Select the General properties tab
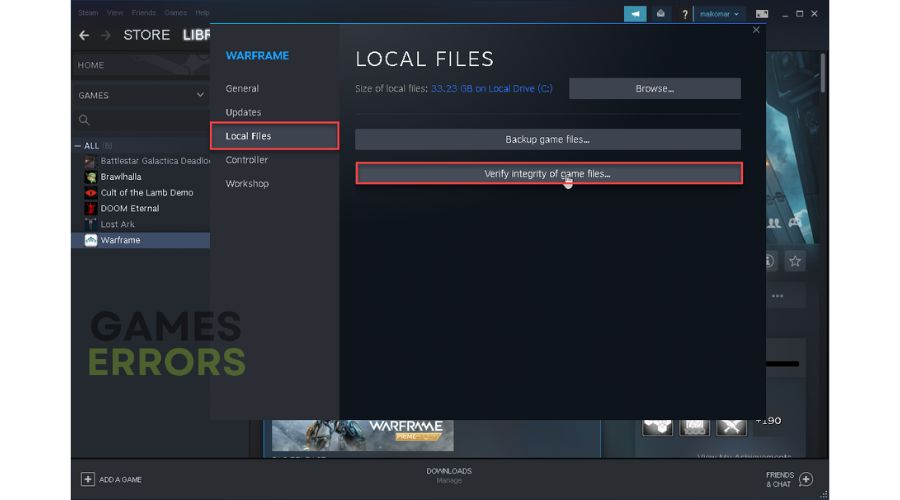 [x=242, y=88]
